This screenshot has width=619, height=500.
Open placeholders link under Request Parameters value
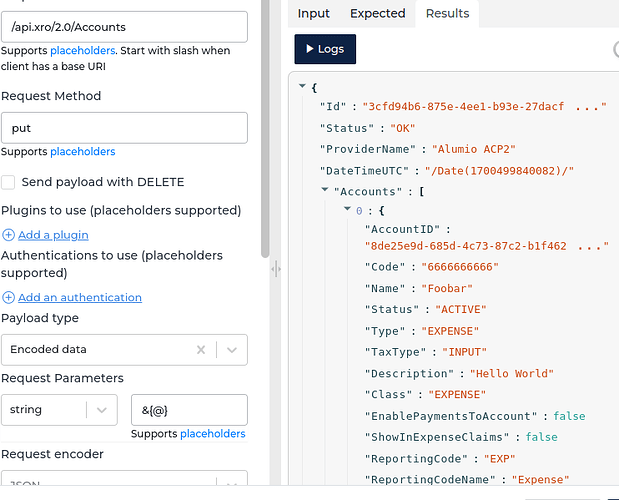(x=212, y=434)
